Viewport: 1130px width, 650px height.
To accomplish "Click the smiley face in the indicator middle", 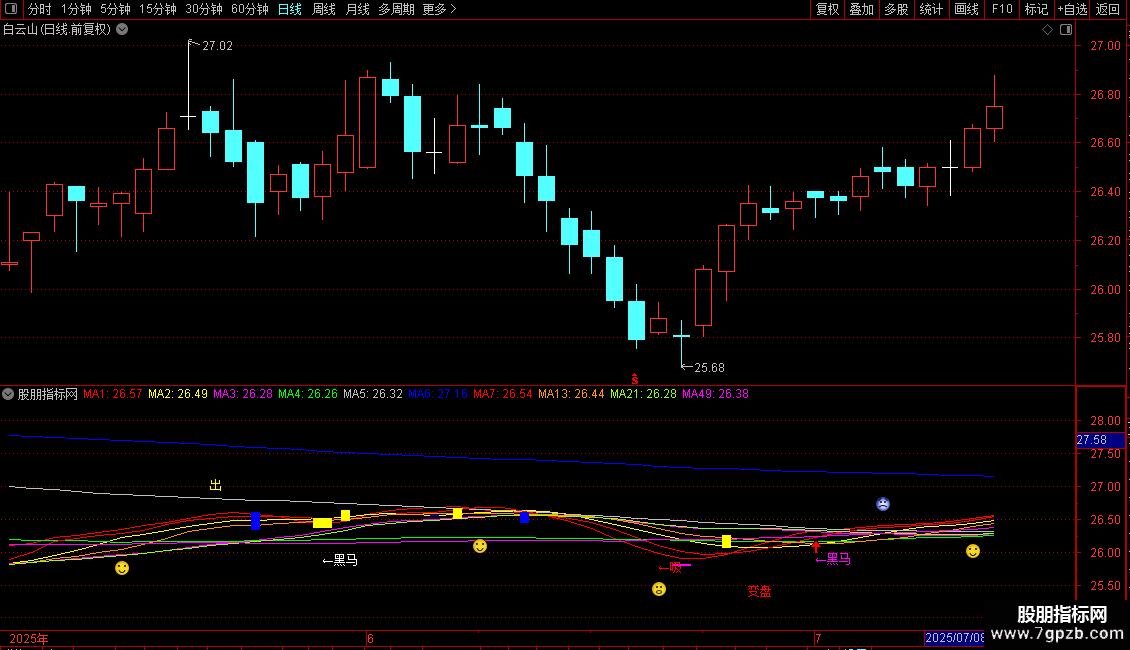I will pyautogui.click(x=480, y=546).
